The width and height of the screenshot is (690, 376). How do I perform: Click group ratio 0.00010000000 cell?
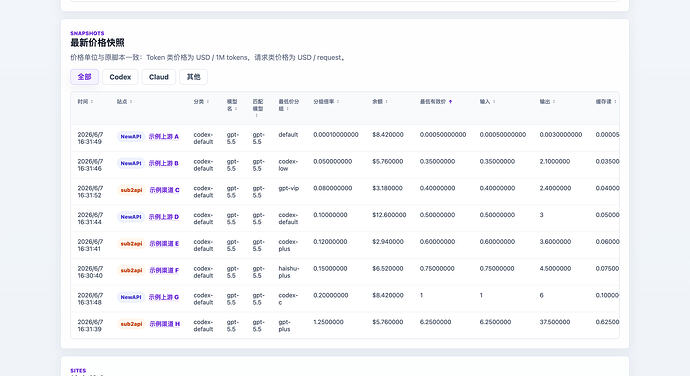click(x=336, y=135)
